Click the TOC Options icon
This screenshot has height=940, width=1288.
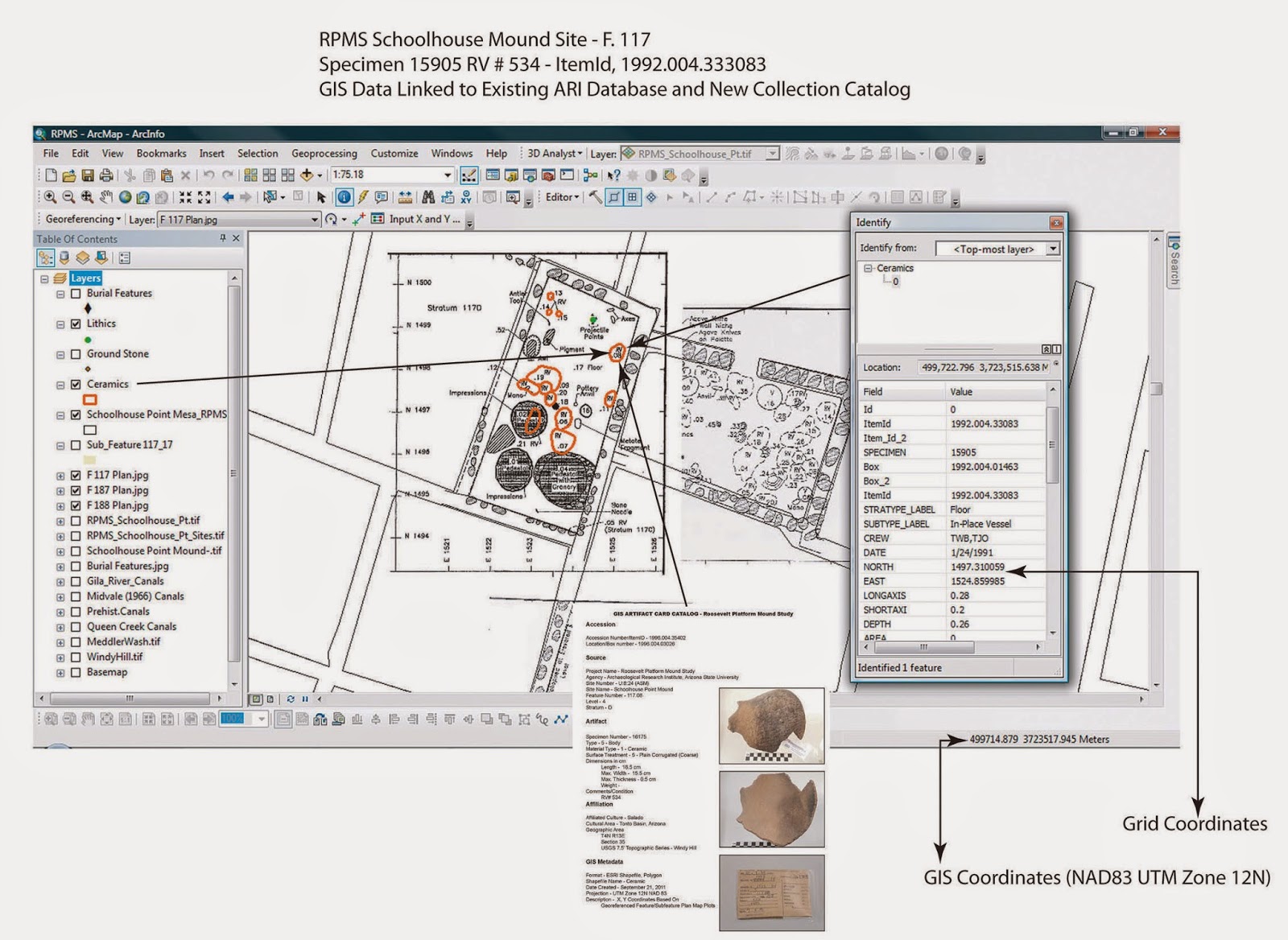124,258
